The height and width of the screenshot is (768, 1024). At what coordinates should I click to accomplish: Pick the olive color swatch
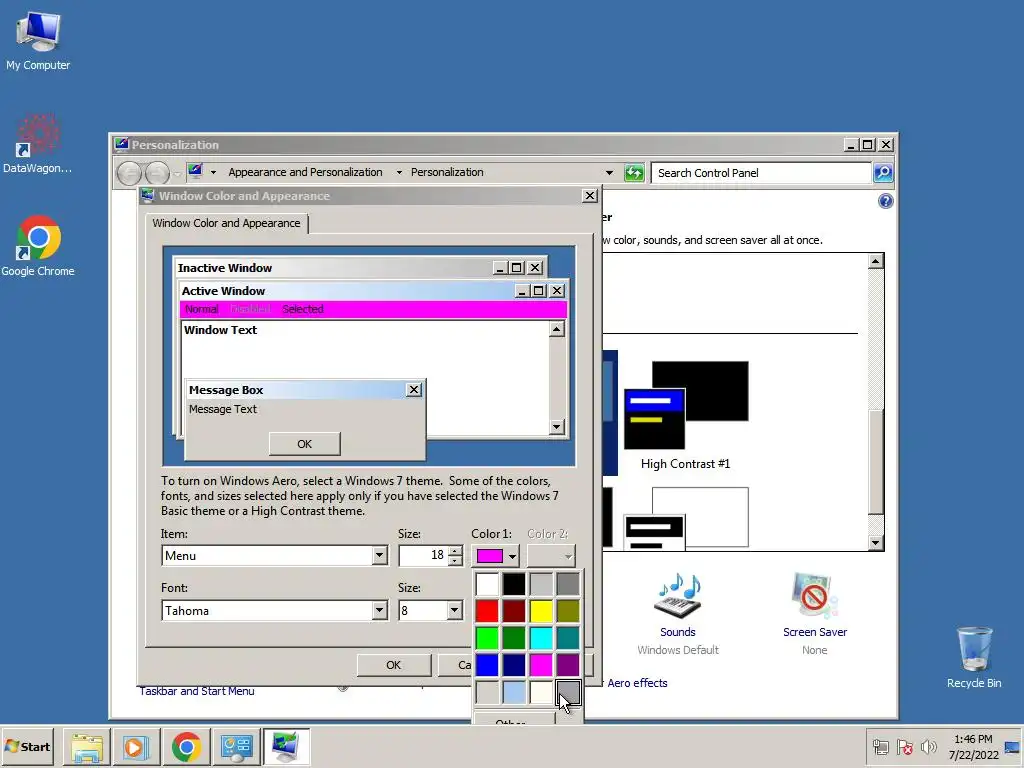point(568,611)
